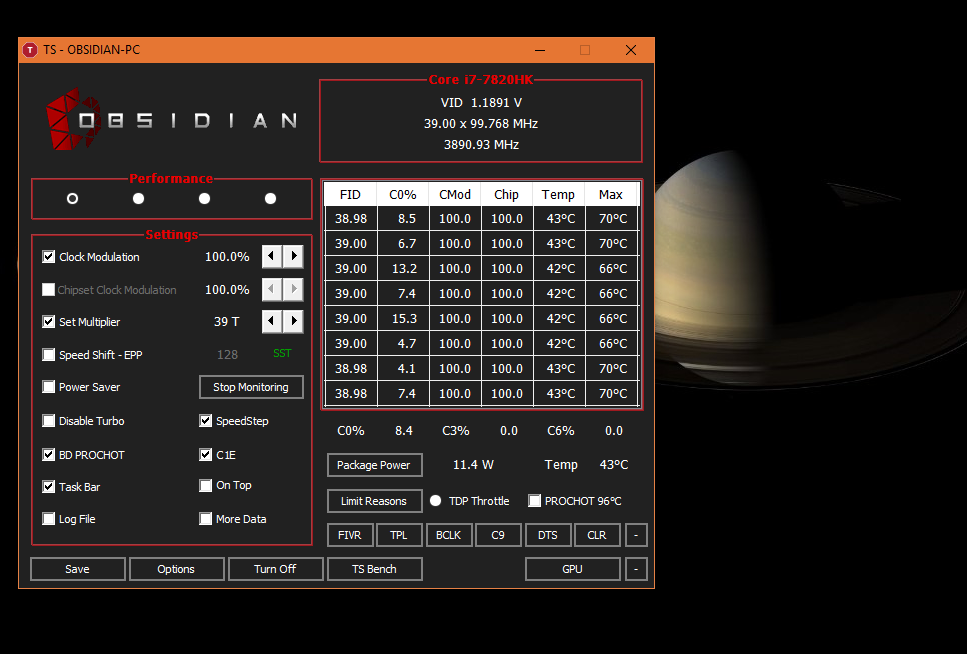The height and width of the screenshot is (654, 967).
Task: Click the Turn Off button
Action: [275, 569]
